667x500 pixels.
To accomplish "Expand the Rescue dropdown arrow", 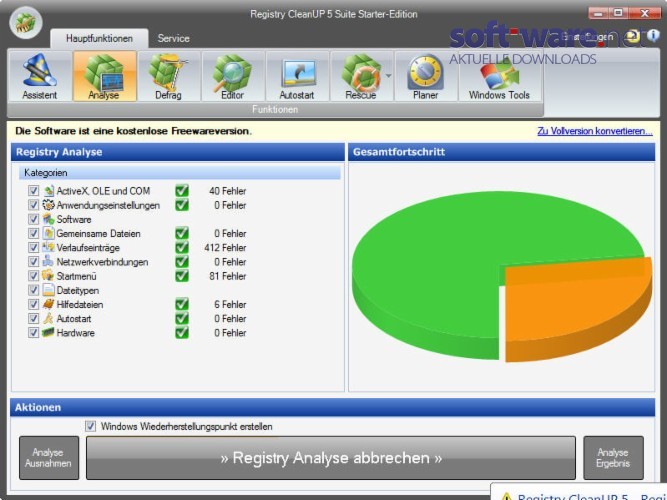I will click(x=388, y=76).
